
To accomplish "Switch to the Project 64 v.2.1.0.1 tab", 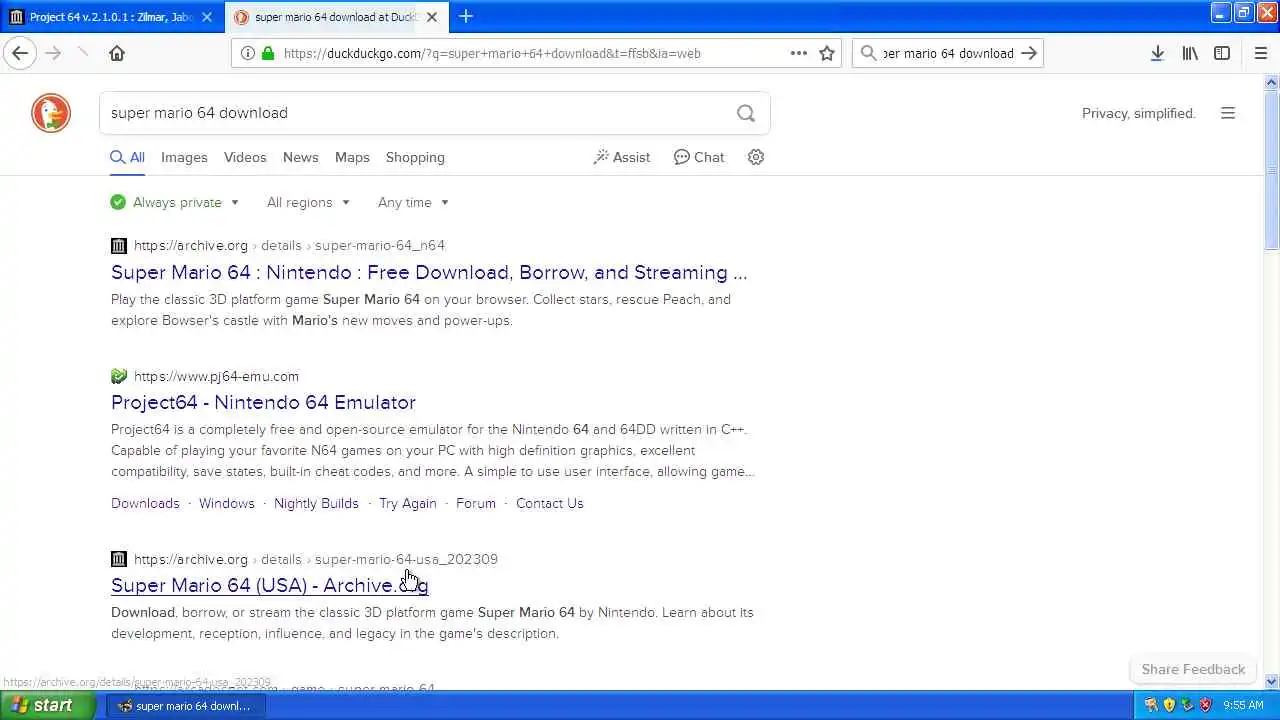I will click(112, 17).
